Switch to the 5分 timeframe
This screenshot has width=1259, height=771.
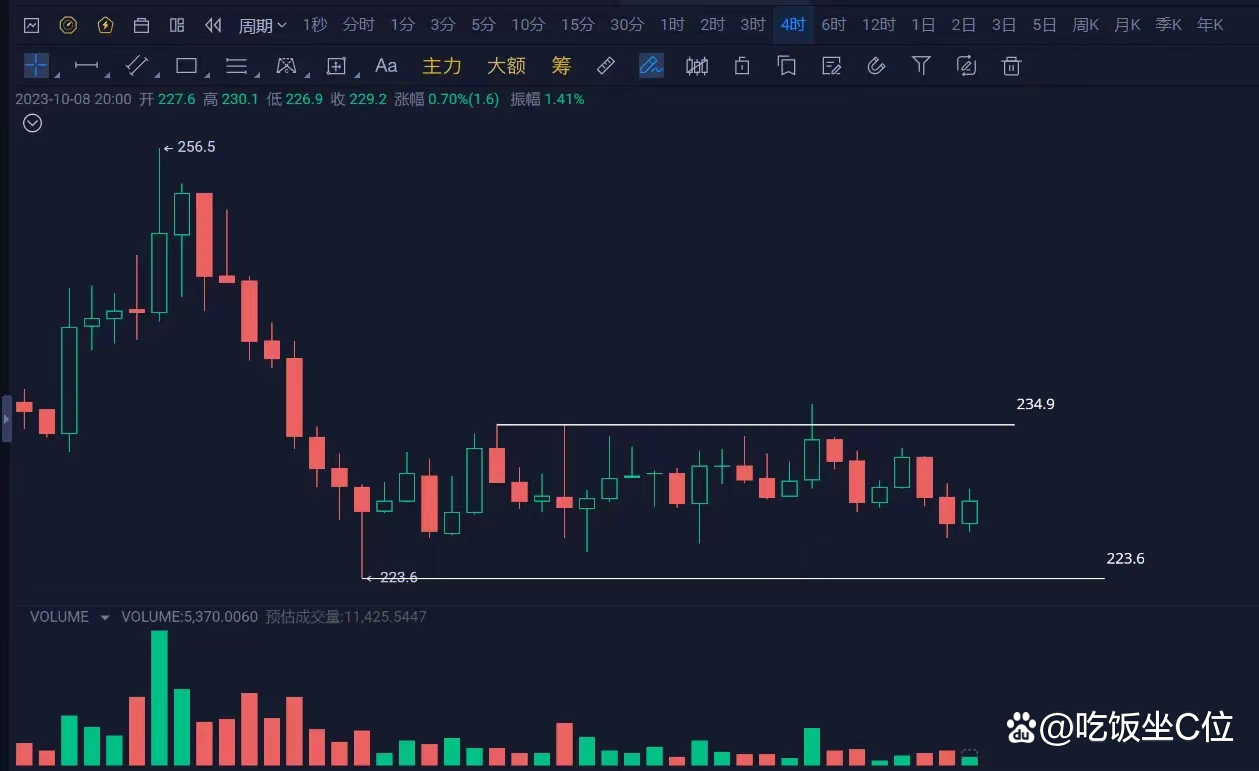[483, 25]
